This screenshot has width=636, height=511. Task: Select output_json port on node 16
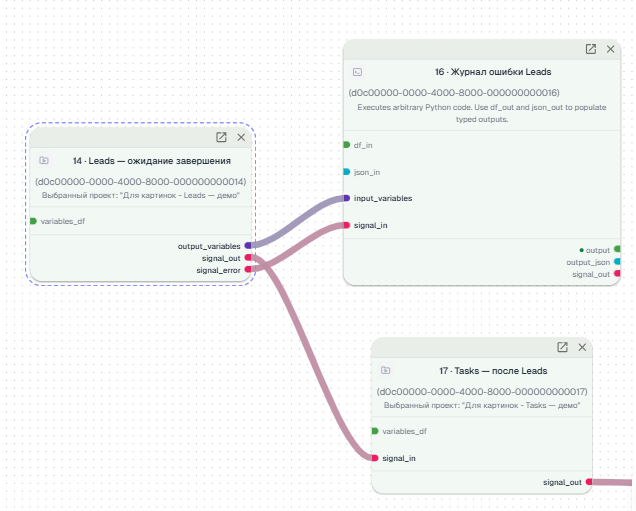tap(617, 262)
